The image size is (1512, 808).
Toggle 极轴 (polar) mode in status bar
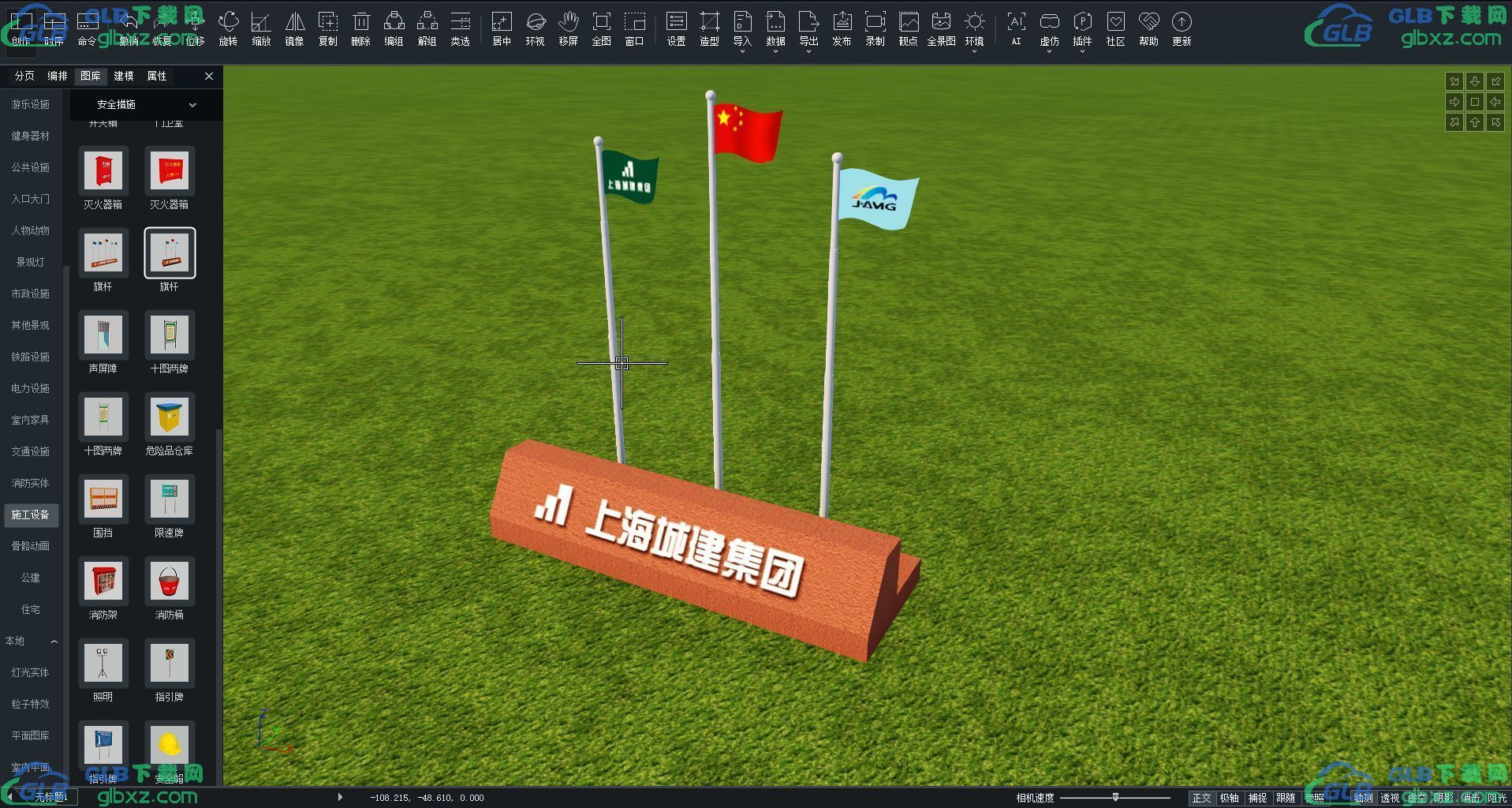[x=1230, y=798]
